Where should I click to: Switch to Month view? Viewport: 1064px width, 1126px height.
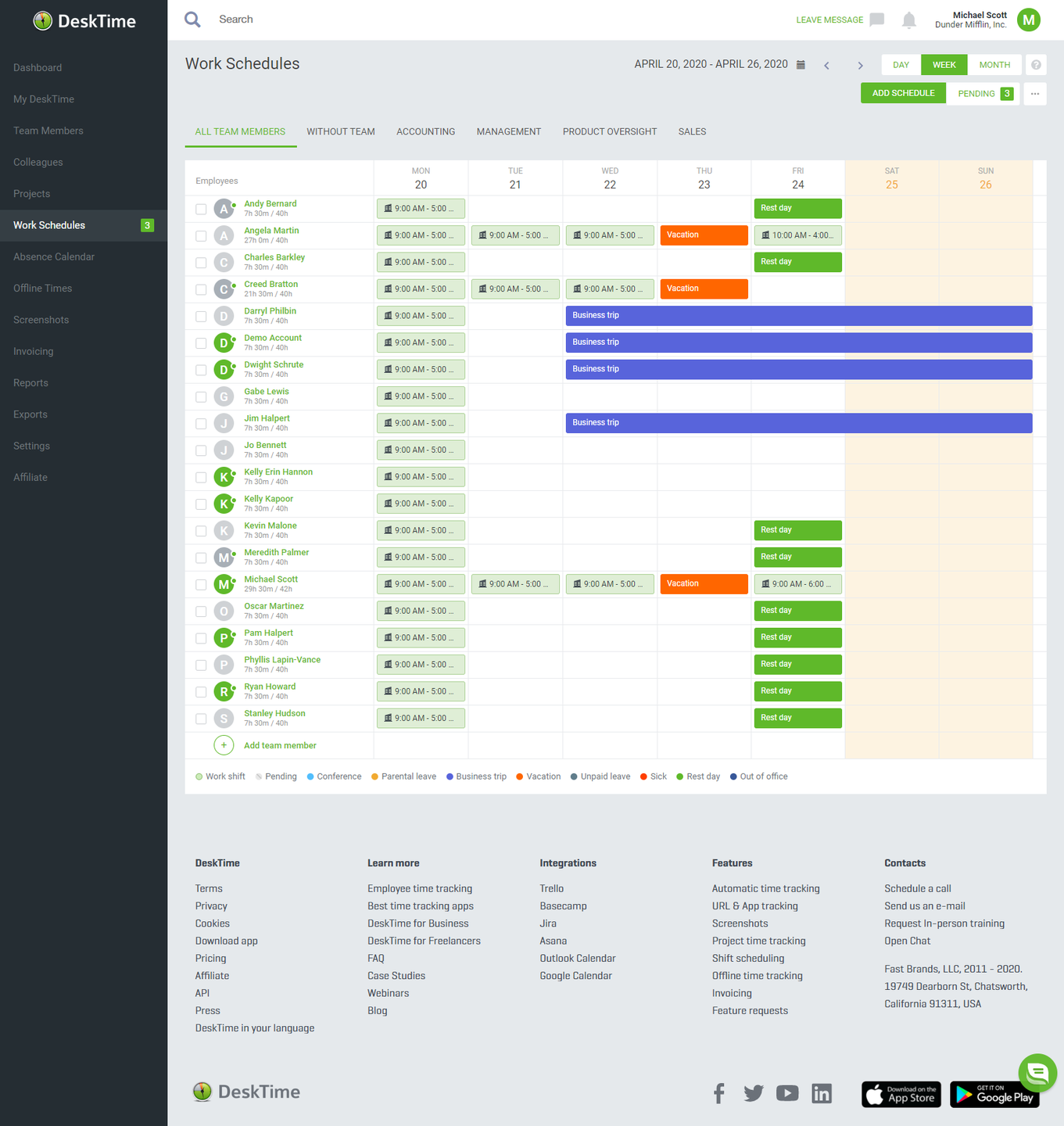pos(994,65)
